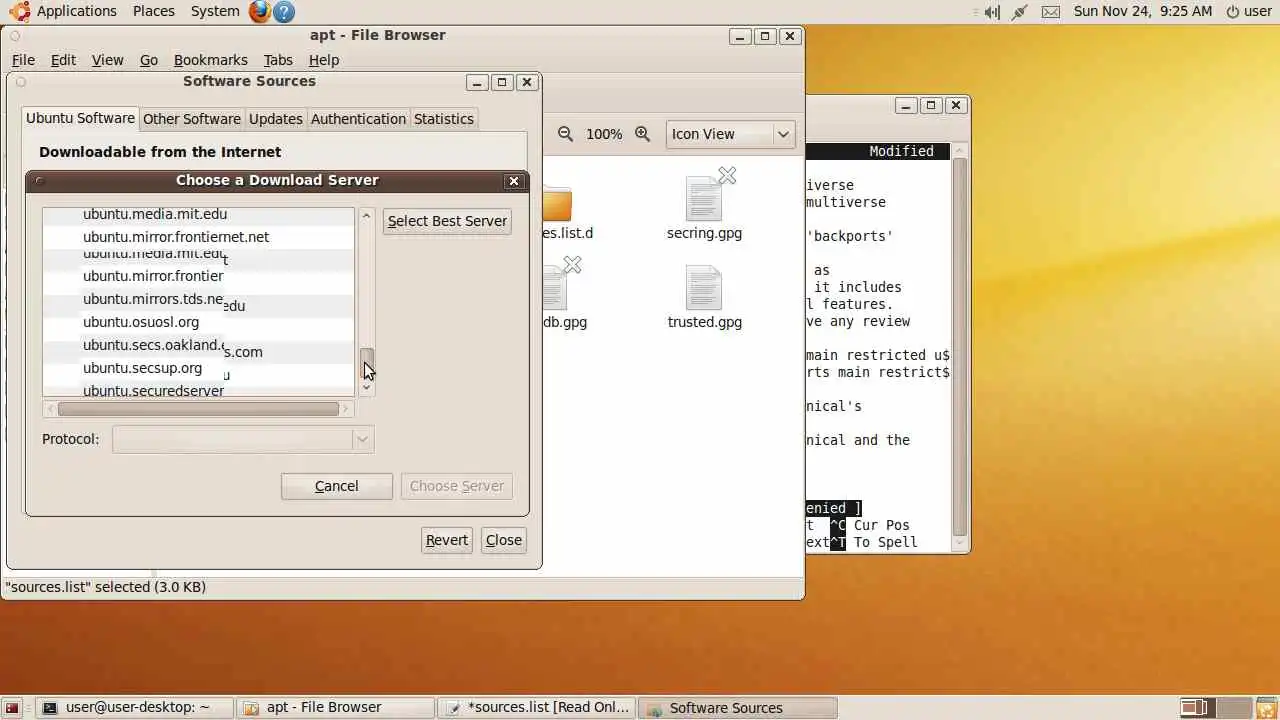Open the Protocol dropdown
The image size is (1280, 720).
click(x=243, y=439)
